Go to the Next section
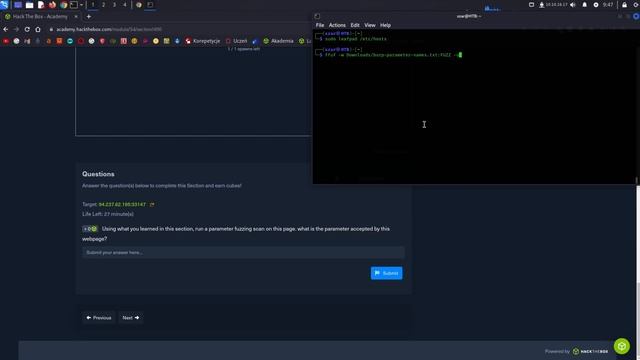The height and width of the screenshot is (360, 640). 131,318
